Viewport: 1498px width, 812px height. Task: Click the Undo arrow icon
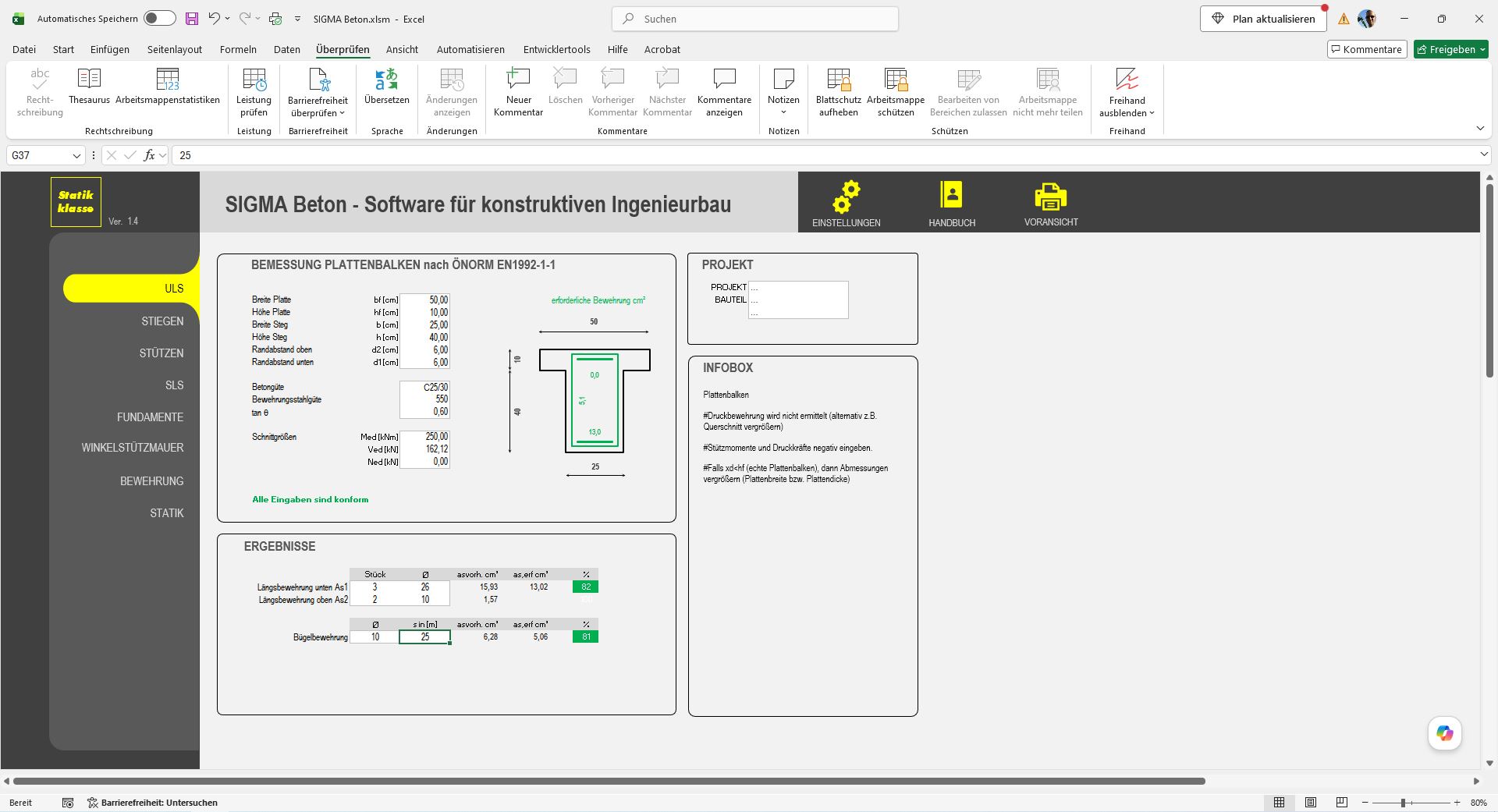(x=214, y=19)
